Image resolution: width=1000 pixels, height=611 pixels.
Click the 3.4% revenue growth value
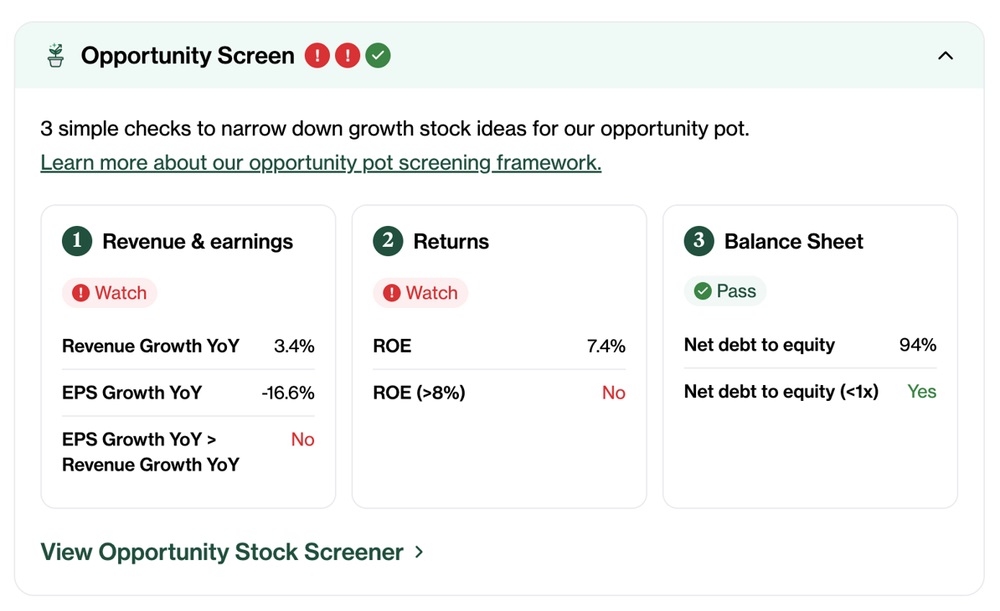[x=294, y=346]
